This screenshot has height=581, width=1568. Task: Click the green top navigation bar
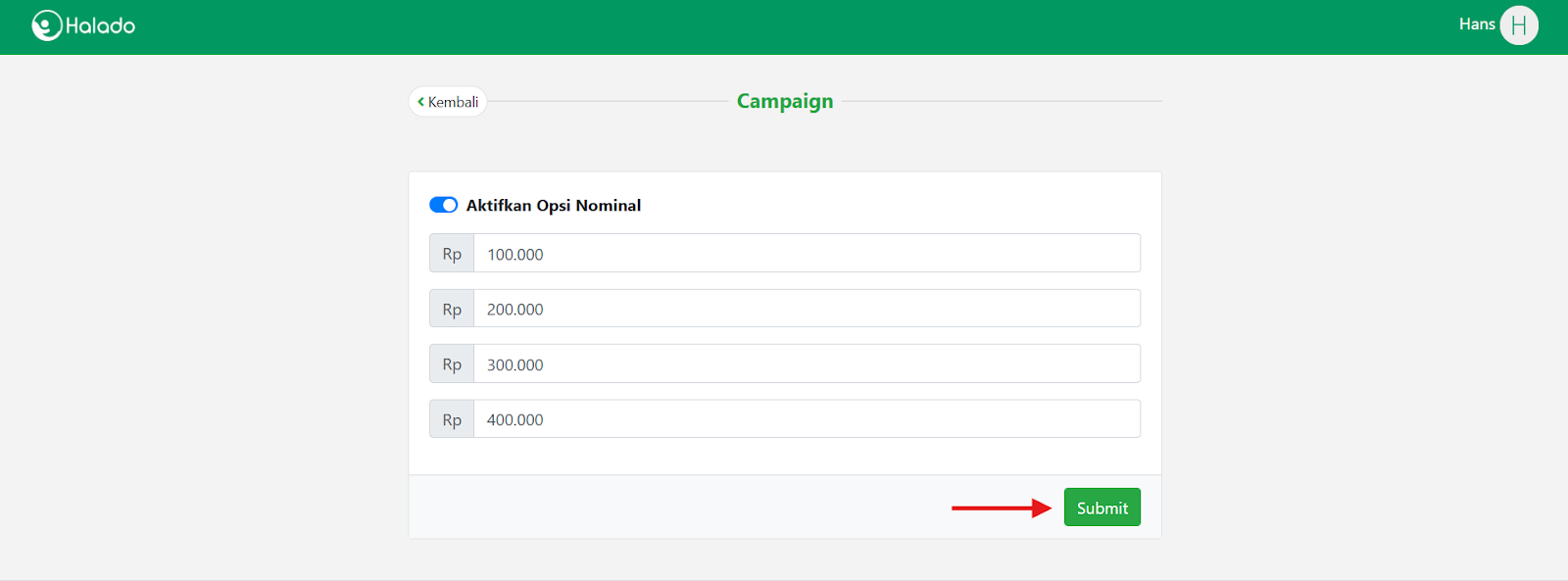tap(784, 26)
